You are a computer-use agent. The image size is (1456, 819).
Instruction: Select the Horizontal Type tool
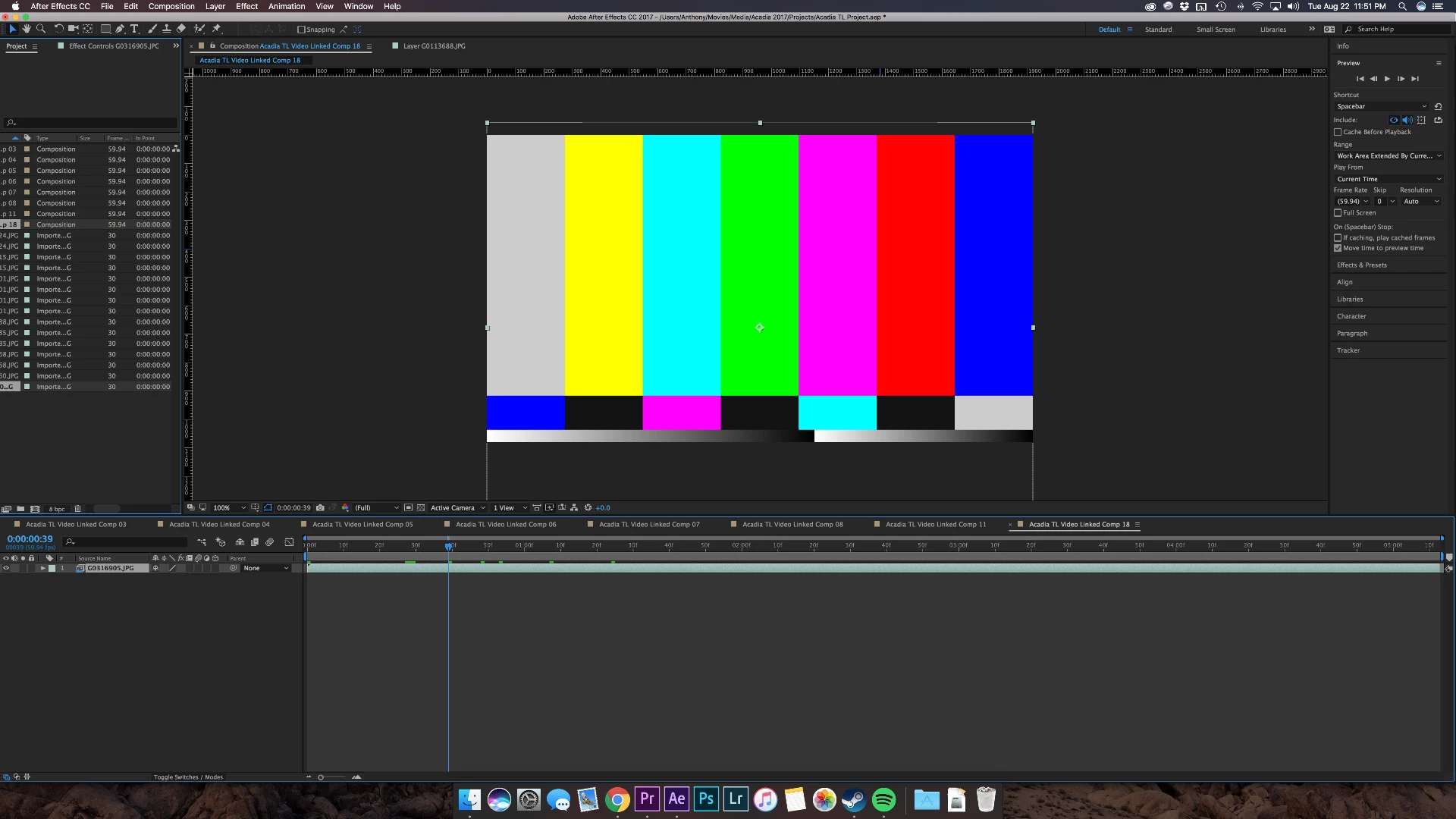coord(134,29)
